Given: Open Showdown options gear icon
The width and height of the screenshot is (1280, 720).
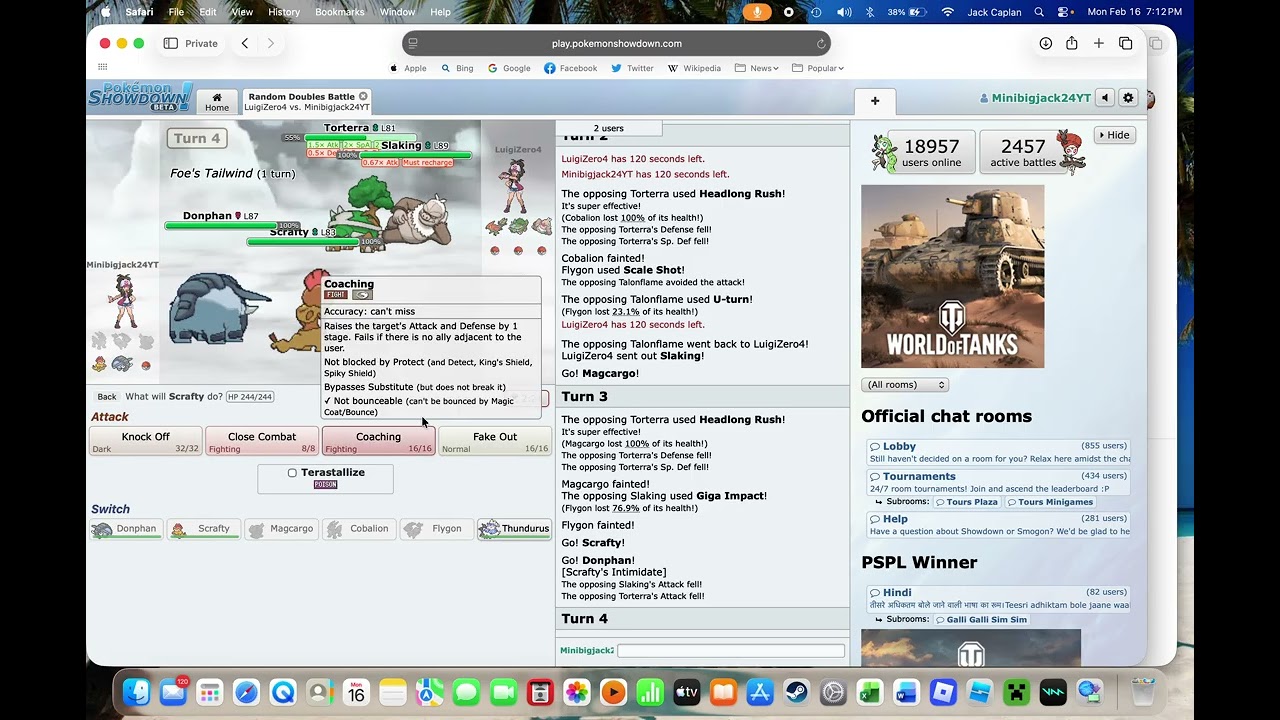Looking at the screenshot, I should point(1128,98).
